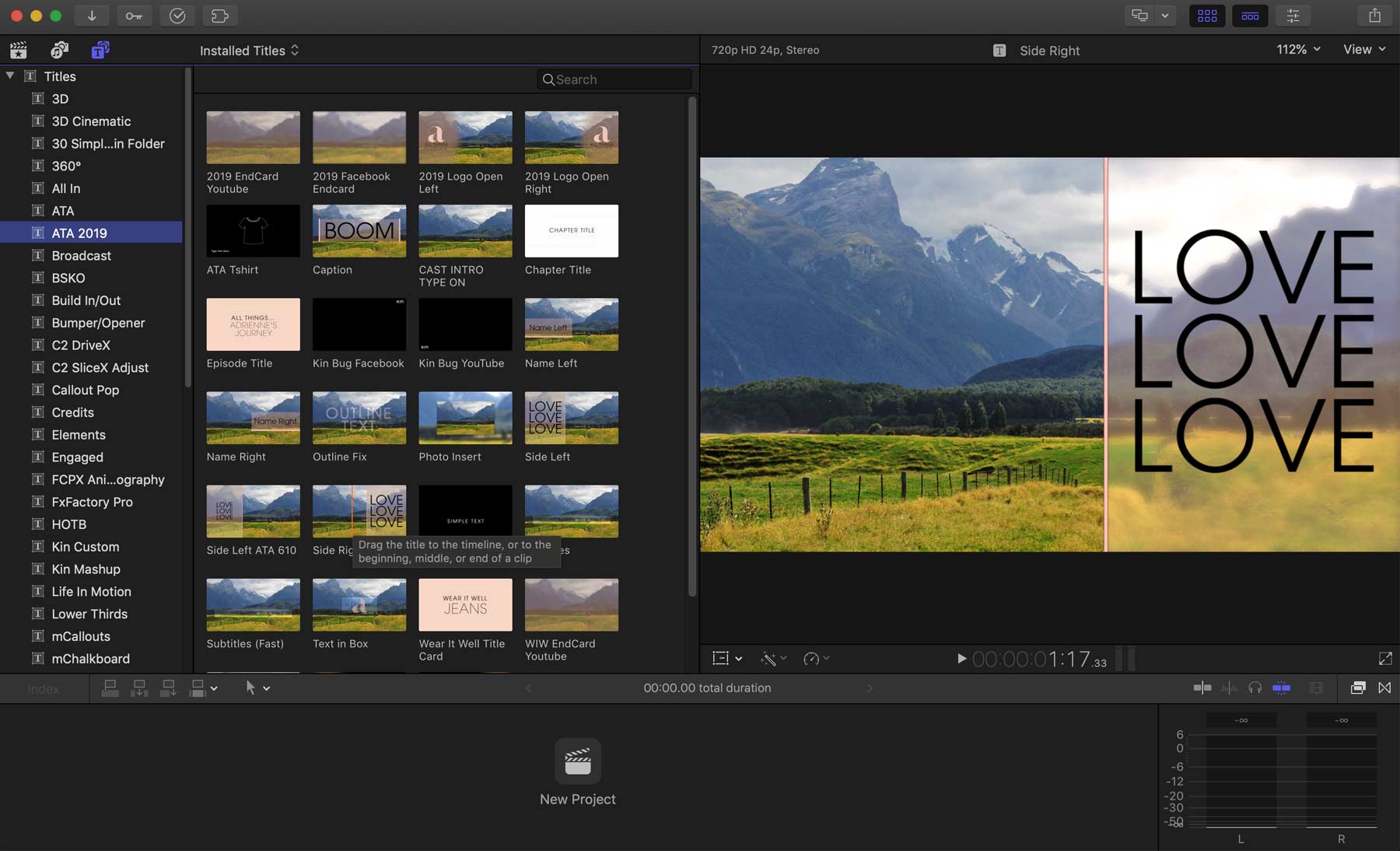Click the titles Search field
The image size is (1400, 851).
tap(614, 79)
